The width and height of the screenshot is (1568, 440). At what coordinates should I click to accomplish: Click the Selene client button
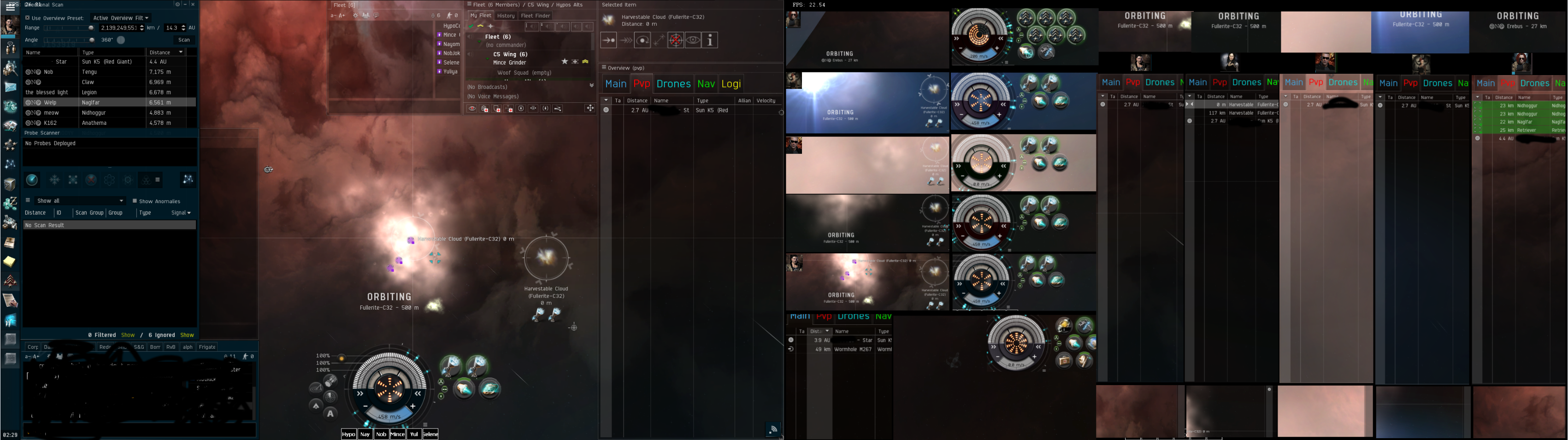430,434
